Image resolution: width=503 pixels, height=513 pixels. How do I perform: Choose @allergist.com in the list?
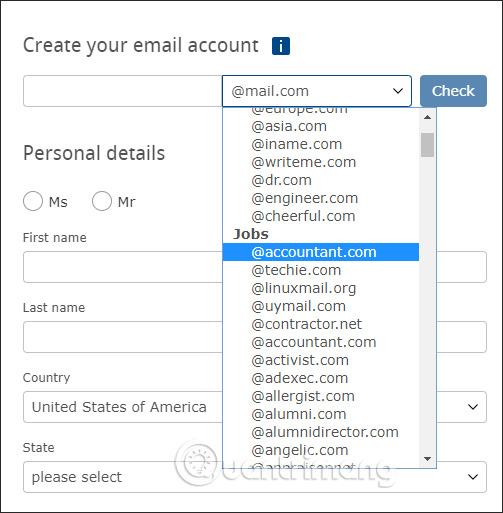[321, 396]
